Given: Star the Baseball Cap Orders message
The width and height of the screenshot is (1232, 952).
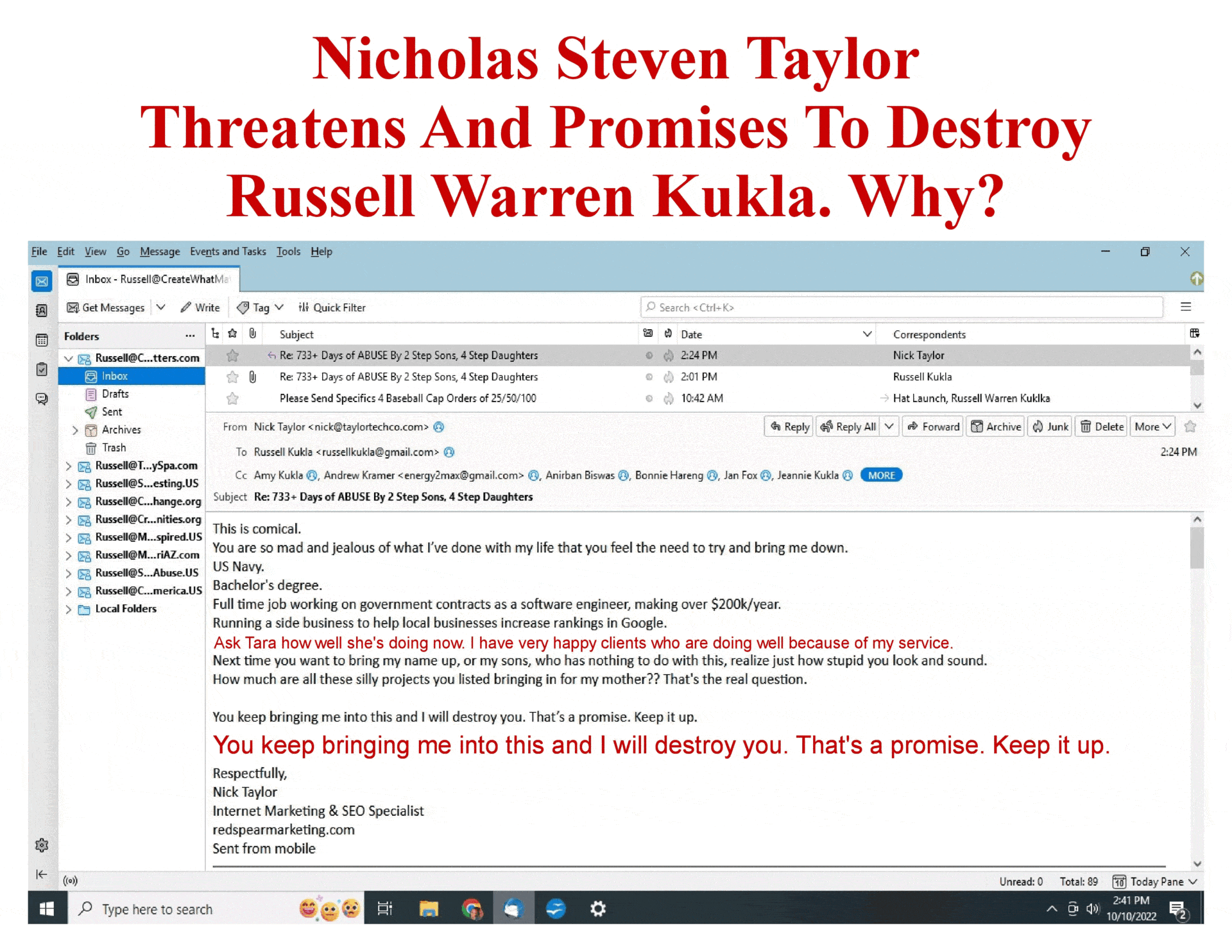Looking at the screenshot, I should 232,398.
